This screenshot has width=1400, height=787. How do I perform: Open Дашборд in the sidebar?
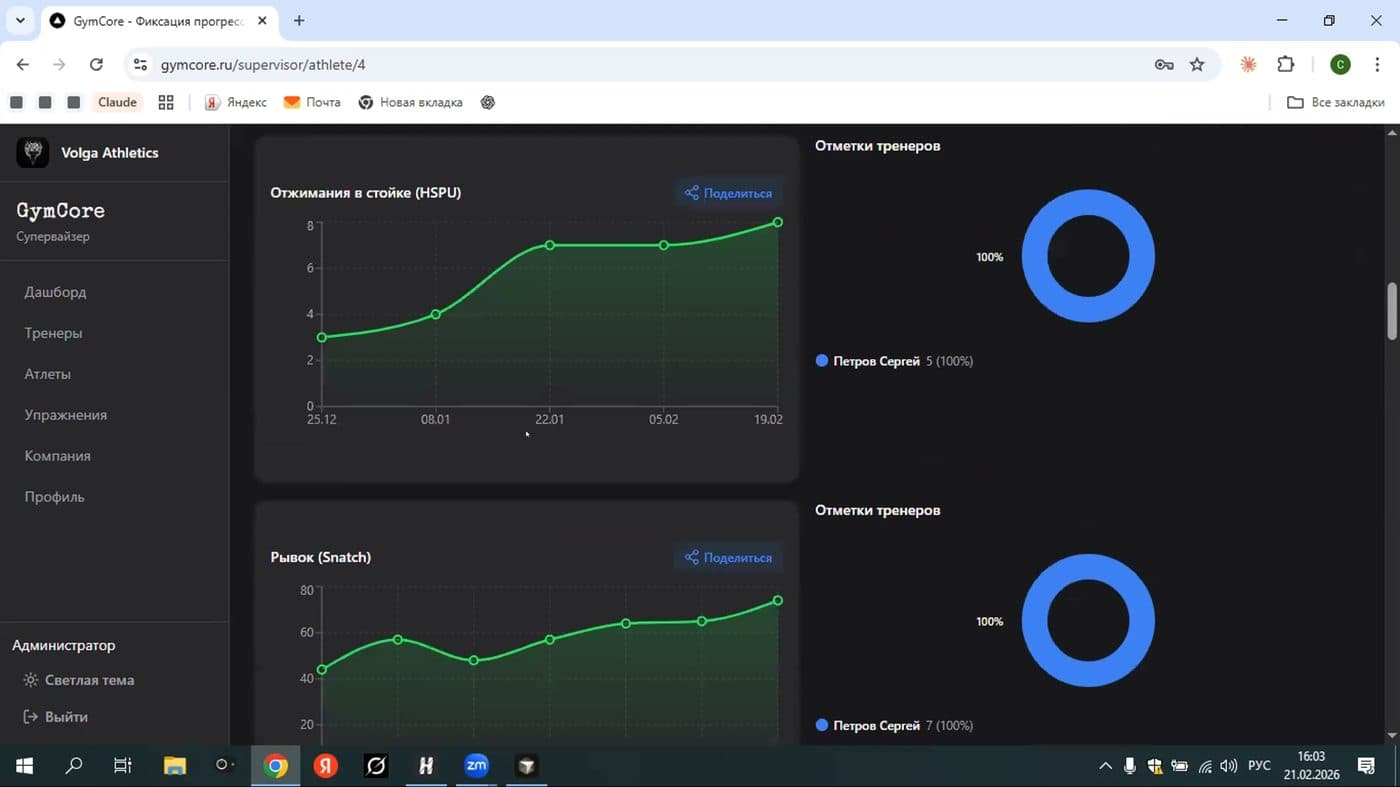click(x=55, y=292)
